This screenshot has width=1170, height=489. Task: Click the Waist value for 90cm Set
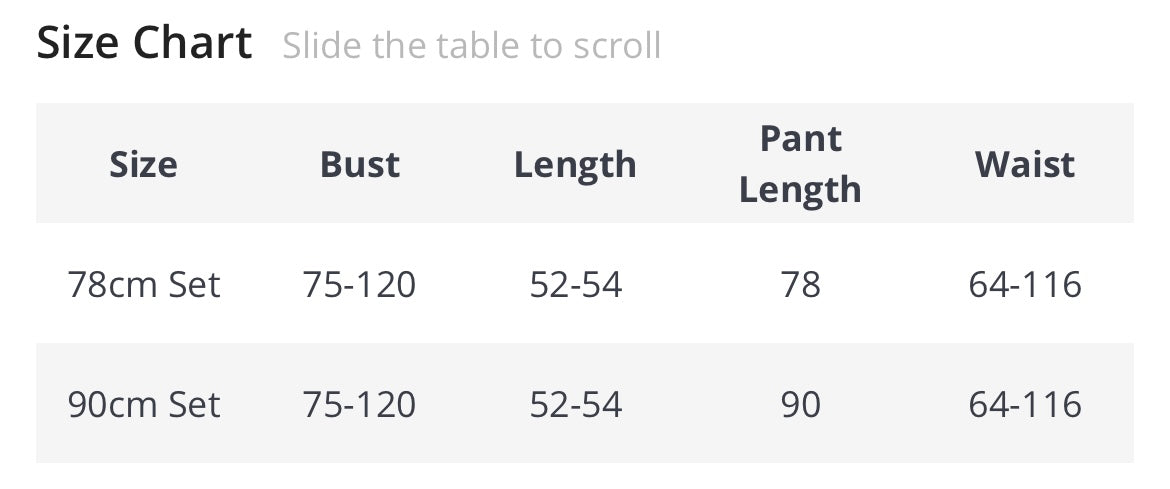[x=1025, y=404]
